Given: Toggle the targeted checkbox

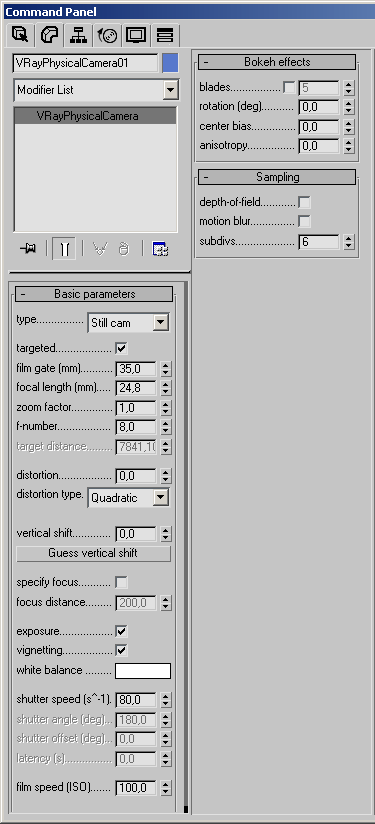Looking at the screenshot, I should click(x=122, y=348).
